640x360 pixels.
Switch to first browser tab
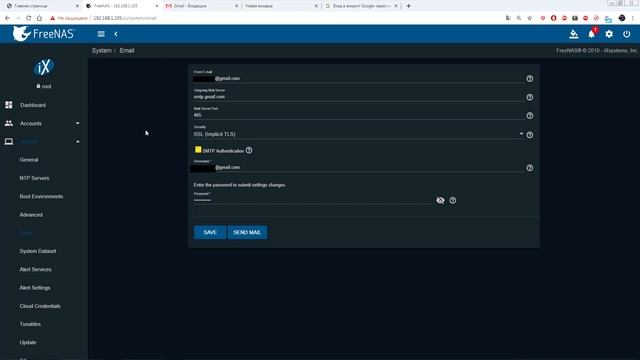(x=42, y=6)
